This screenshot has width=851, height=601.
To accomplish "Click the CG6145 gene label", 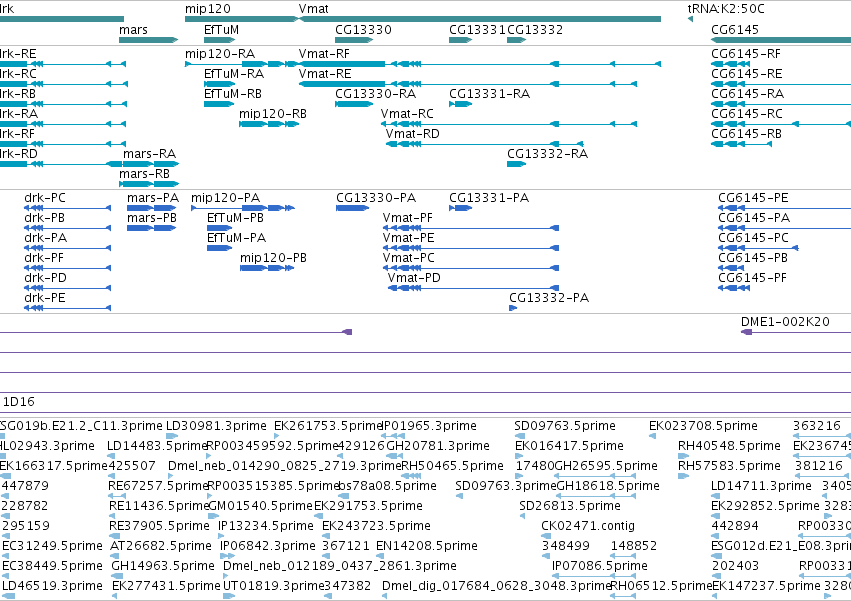I will (735, 30).
